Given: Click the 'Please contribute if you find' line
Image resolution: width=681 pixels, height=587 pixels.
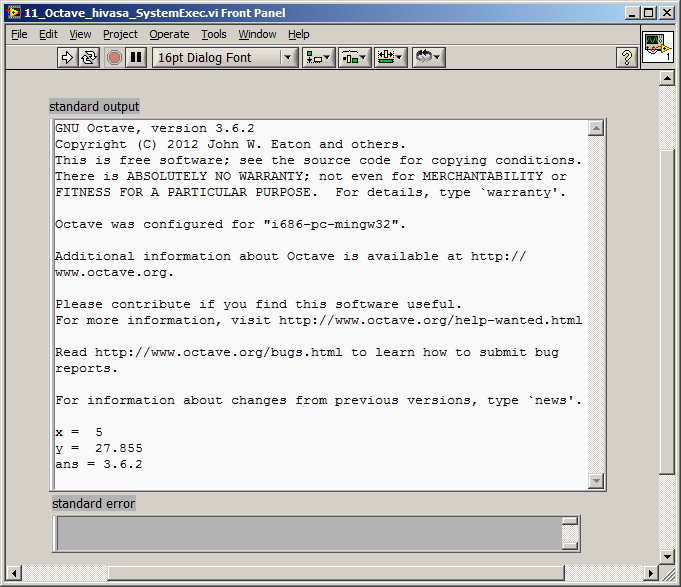Looking at the screenshot, I should click(x=258, y=304).
